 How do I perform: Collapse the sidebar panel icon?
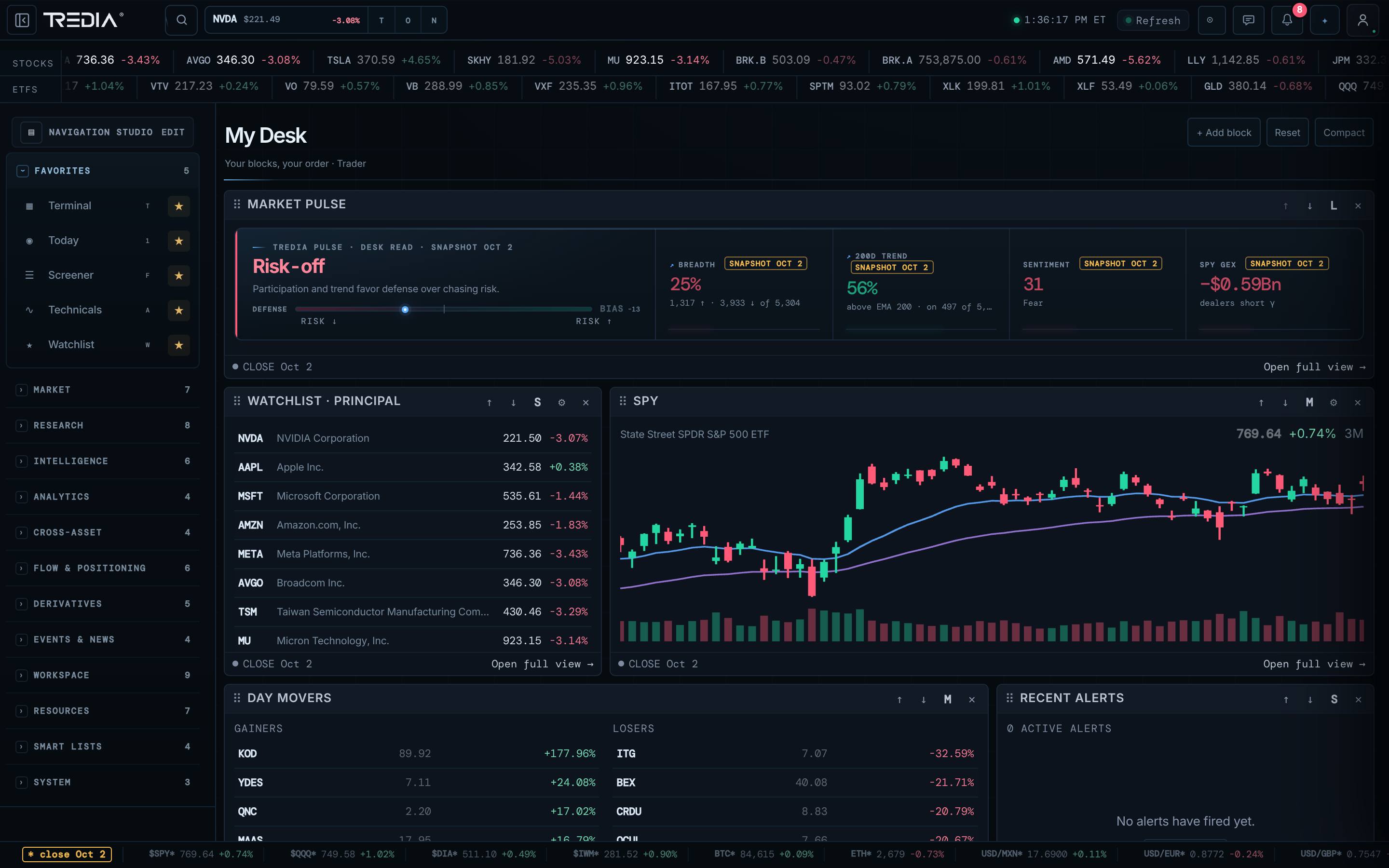point(22,20)
